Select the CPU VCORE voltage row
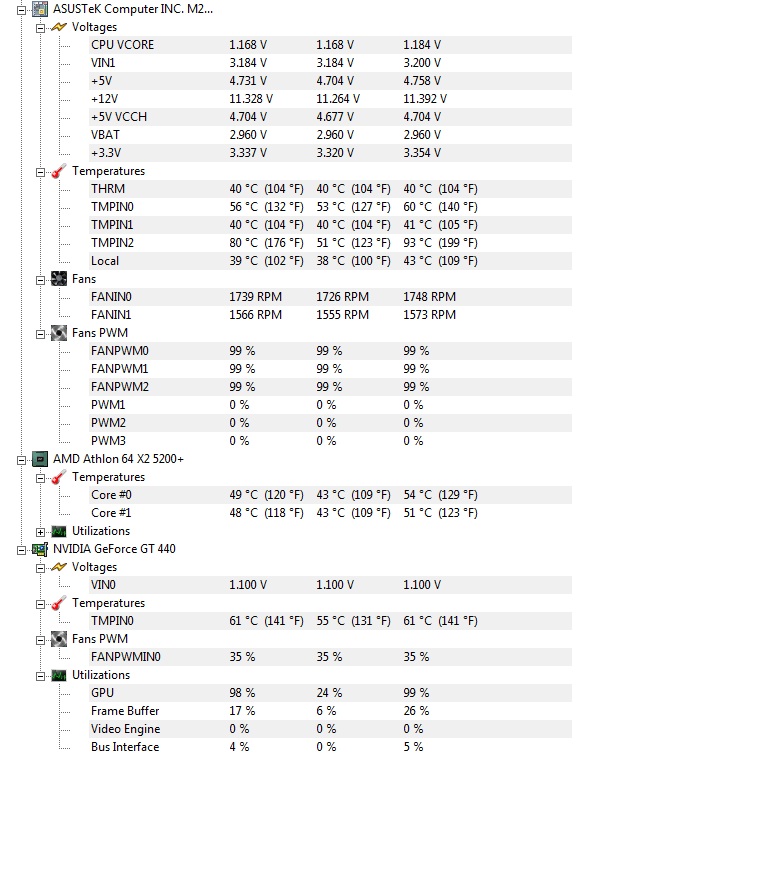768x877 pixels. [x=122, y=45]
